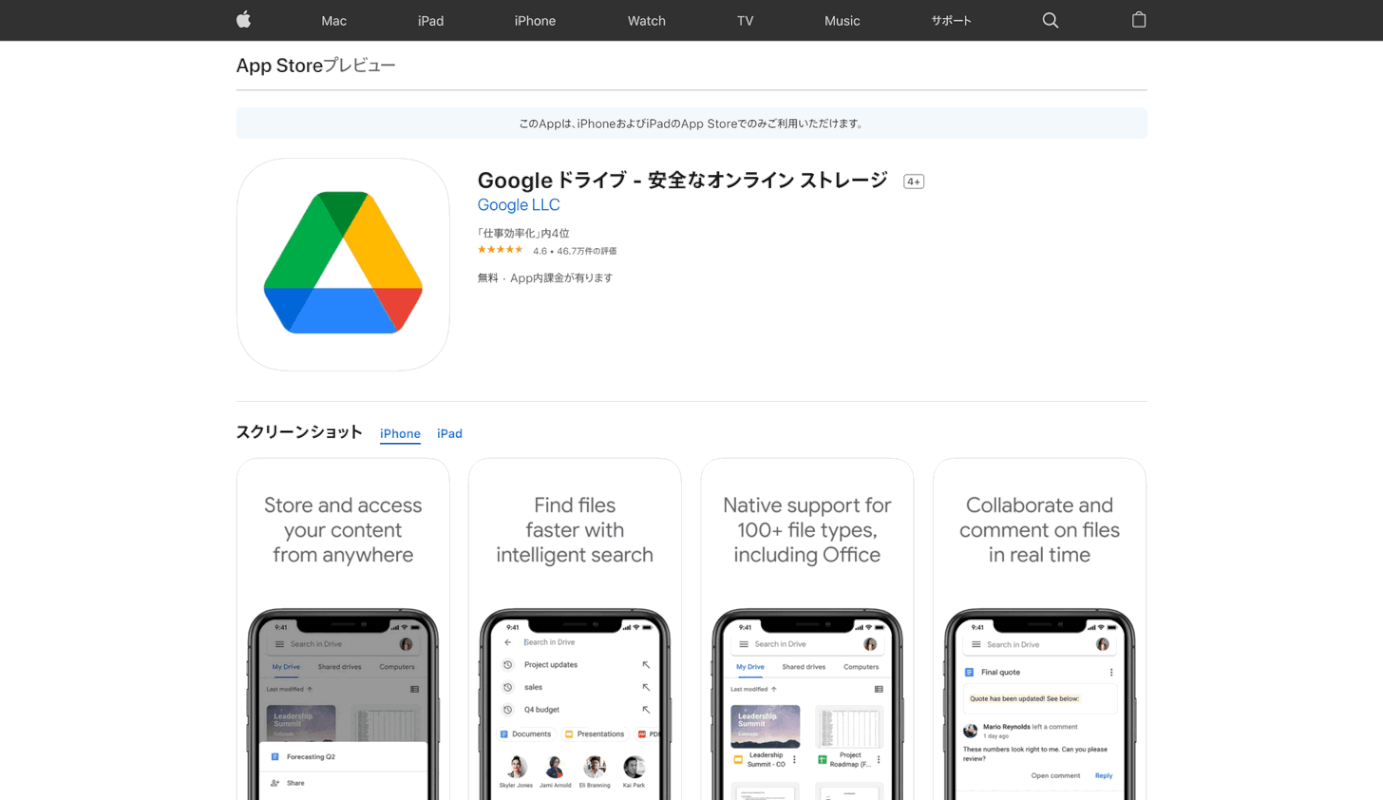Open the Watch menu item
Image resolution: width=1383 pixels, height=800 pixels.
(x=646, y=20)
